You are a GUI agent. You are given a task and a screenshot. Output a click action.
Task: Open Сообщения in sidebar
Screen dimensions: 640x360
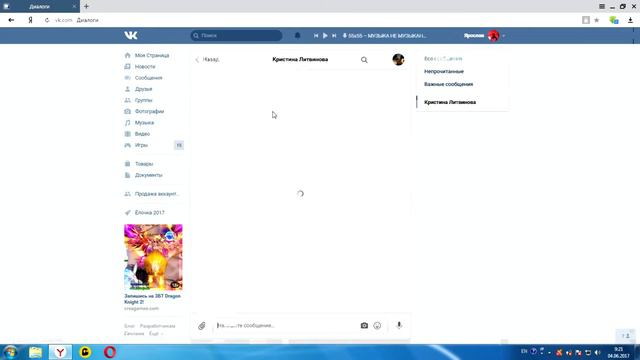pos(149,78)
